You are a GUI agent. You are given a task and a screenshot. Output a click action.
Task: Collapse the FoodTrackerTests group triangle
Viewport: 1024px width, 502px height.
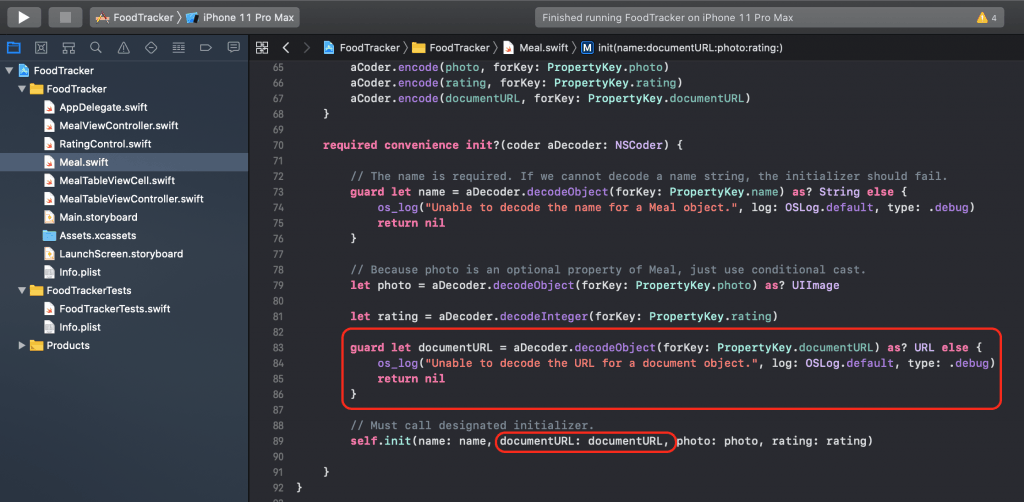[x=22, y=290]
